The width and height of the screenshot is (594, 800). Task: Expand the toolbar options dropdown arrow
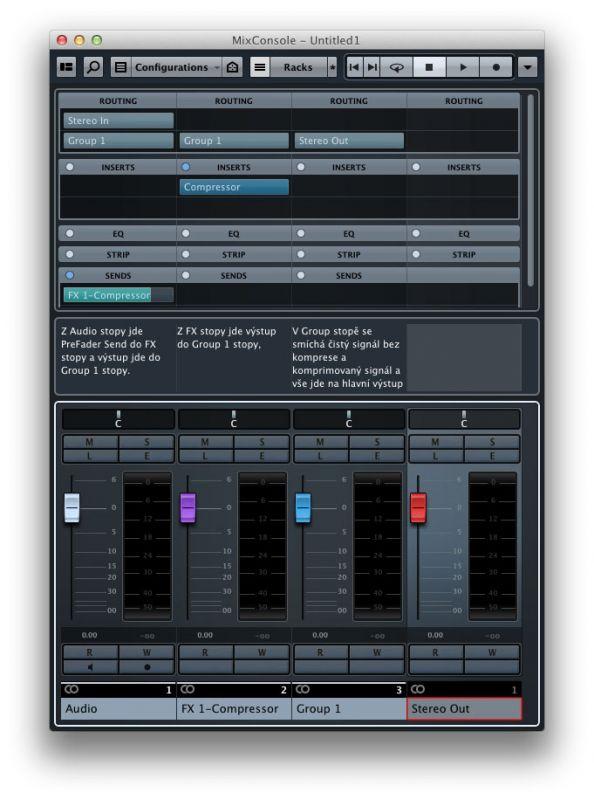point(528,67)
